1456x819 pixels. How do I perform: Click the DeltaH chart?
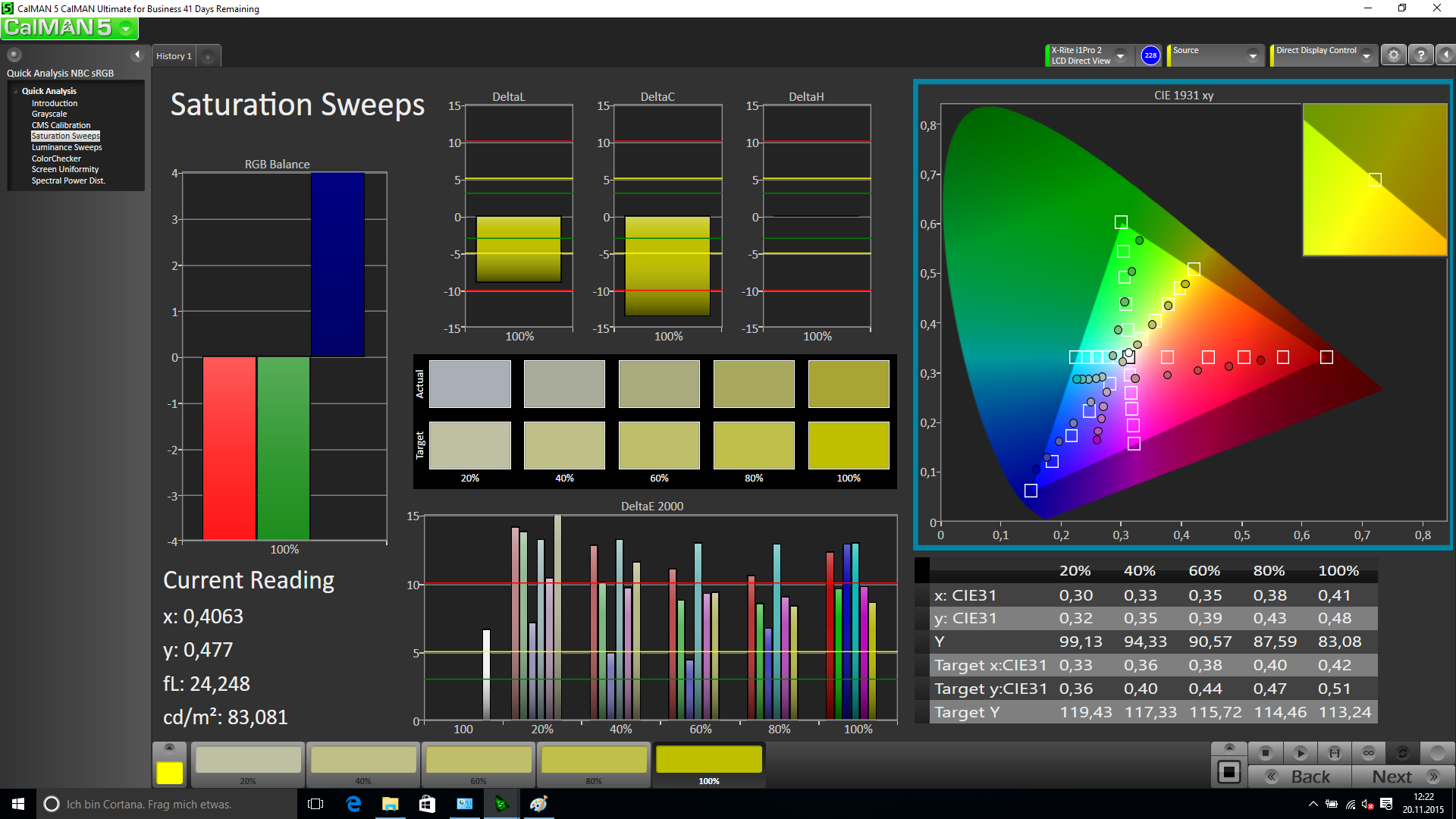pos(816,216)
